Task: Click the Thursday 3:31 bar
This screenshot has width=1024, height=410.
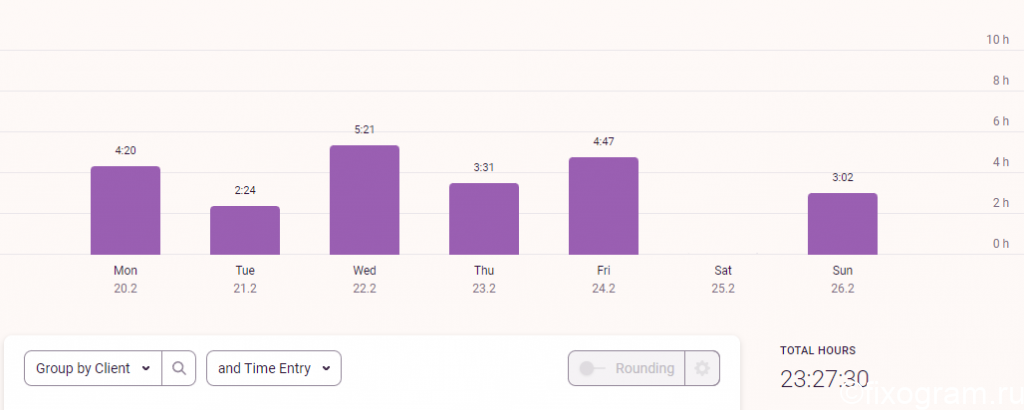Action: pyautogui.click(x=484, y=219)
